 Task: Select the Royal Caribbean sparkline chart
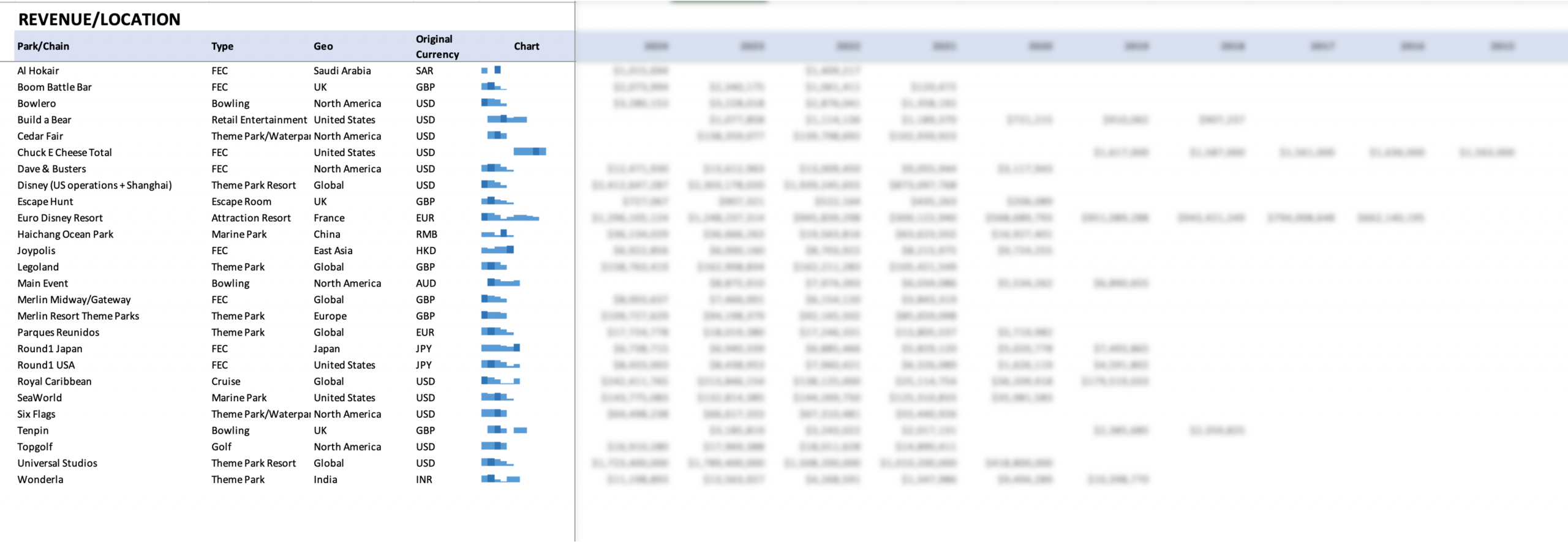(500, 381)
